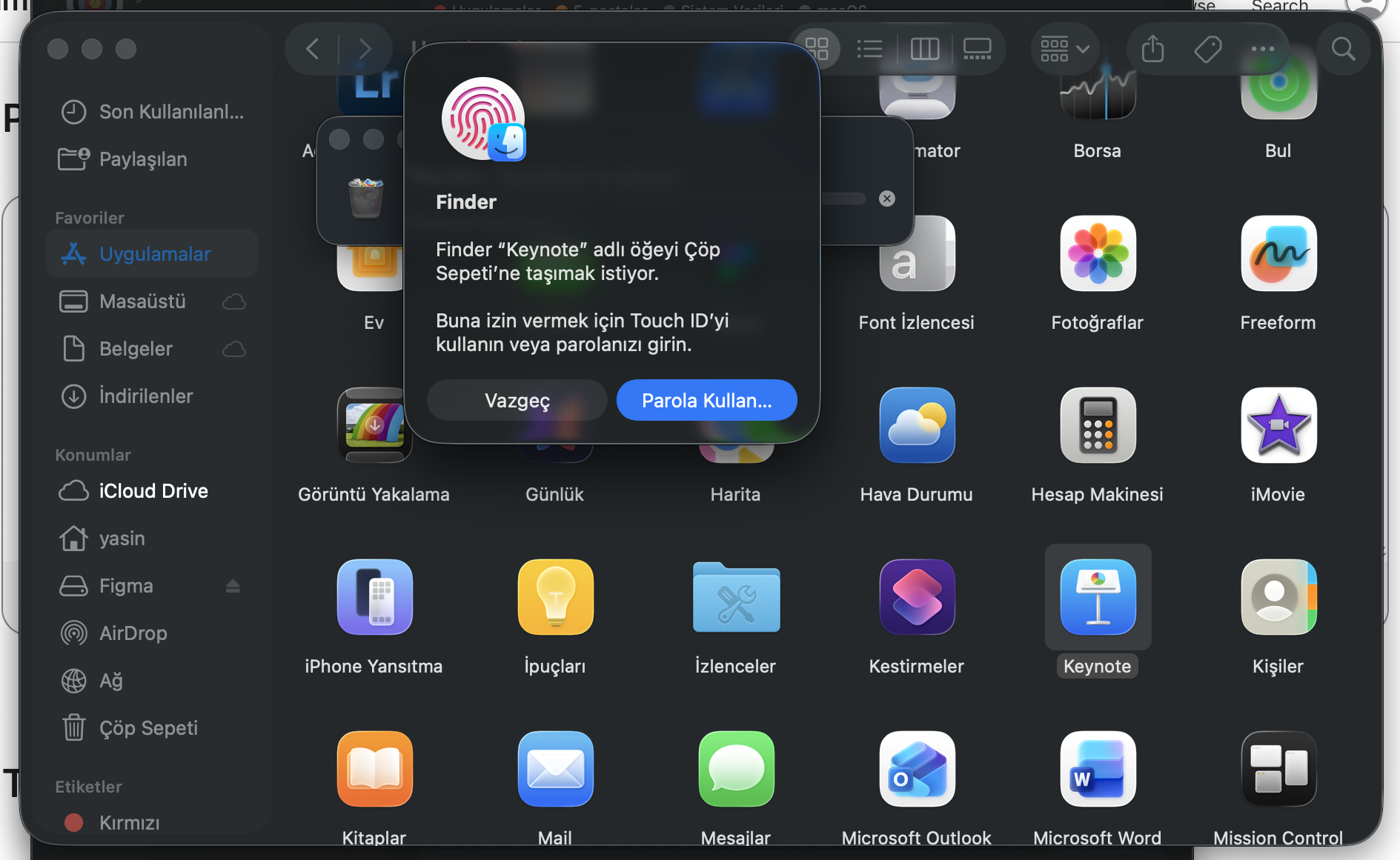The height and width of the screenshot is (860, 1400).
Task: Open Çöp Sepeti in the sidebar
Action: pos(152,728)
